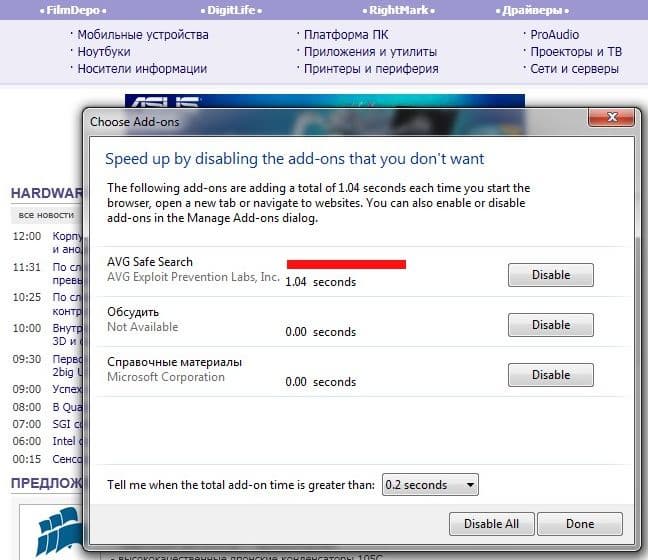Disable the Справочные материалы add-on
The width and height of the screenshot is (648, 560).
(550, 375)
